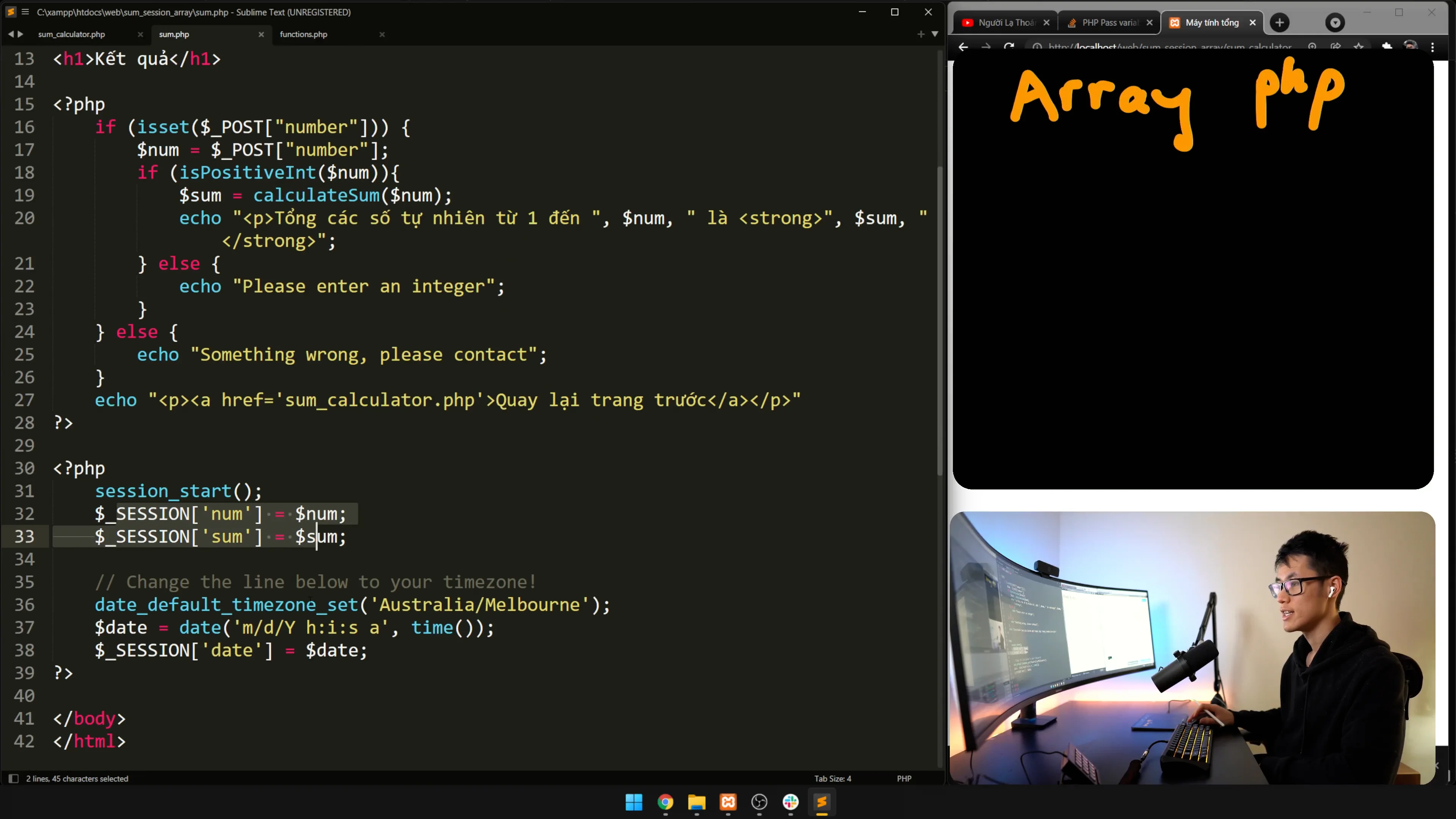Open Slack from the taskbar
The width and height of the screenshot is (1456, 819).
[790, 802]
